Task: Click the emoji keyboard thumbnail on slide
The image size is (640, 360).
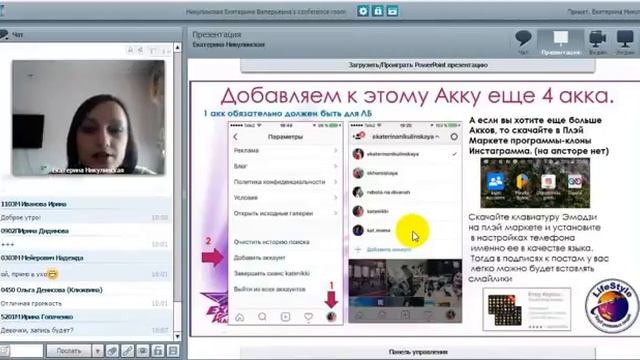Action: pos(527,309)
